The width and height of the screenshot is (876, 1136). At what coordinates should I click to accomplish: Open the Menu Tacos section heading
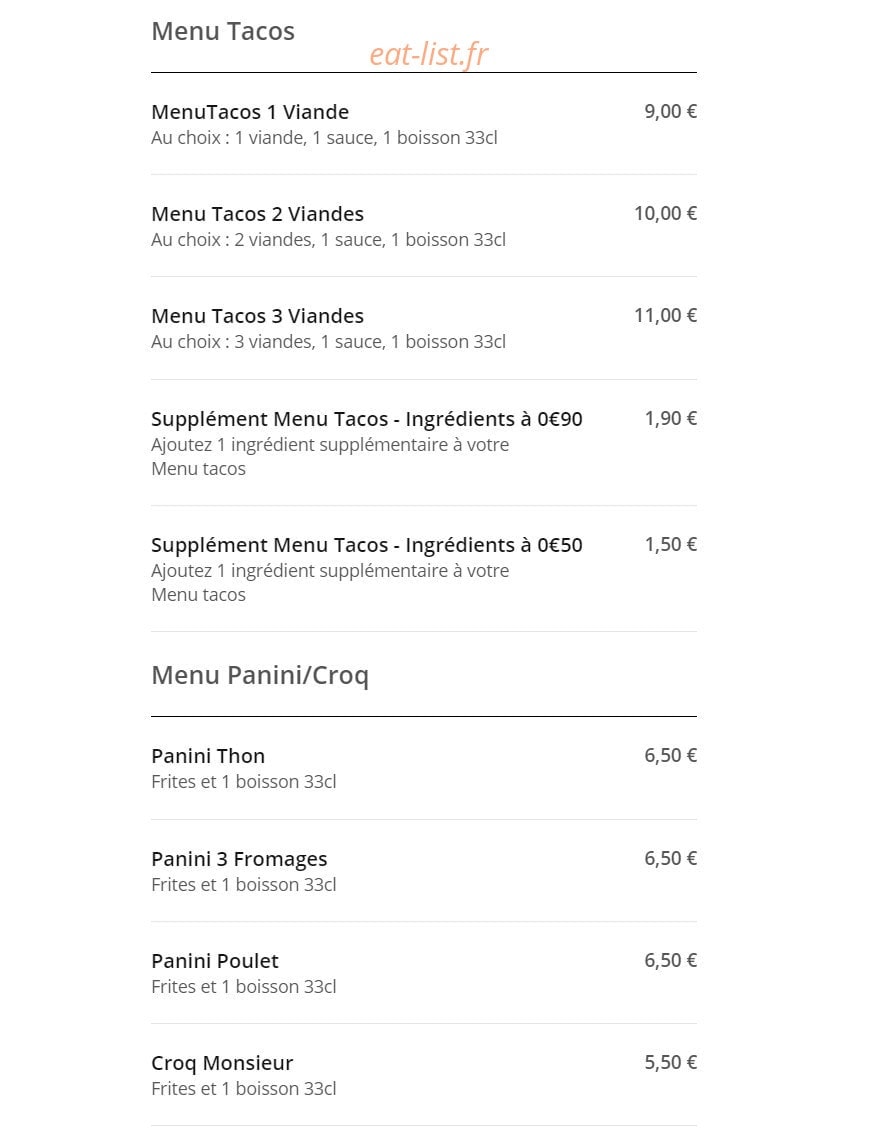(x=223, y=31)
